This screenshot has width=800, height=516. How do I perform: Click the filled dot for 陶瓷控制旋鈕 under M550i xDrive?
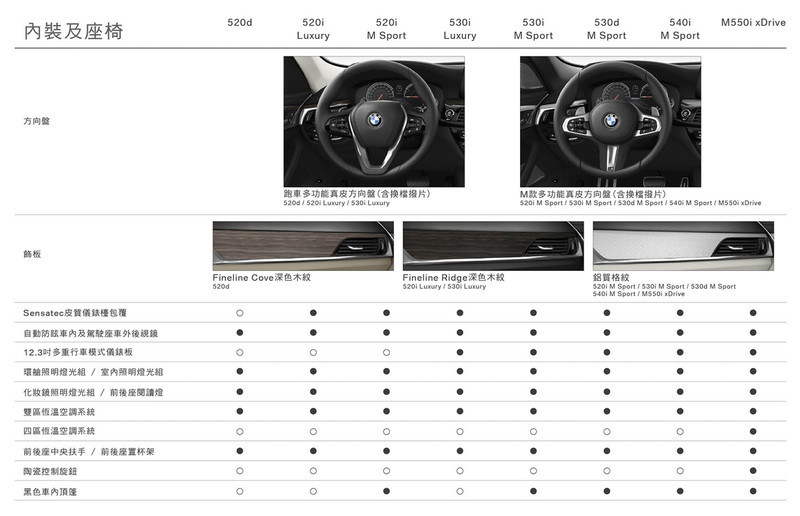pos(753,471)
